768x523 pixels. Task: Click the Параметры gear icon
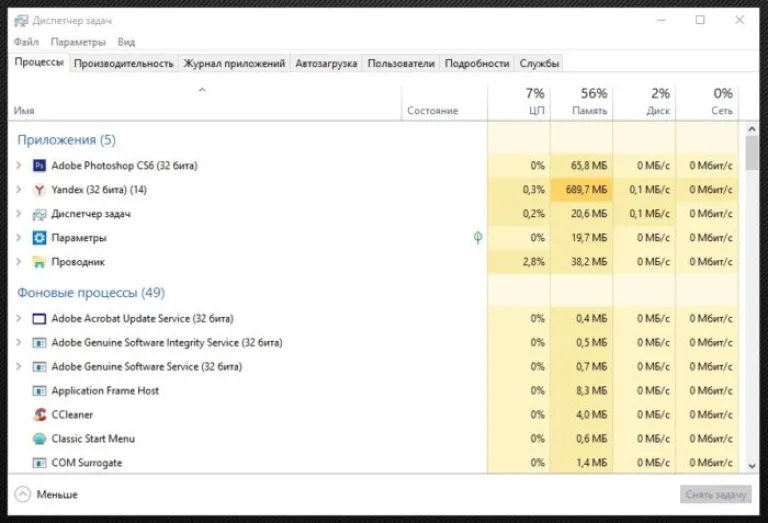pos(39,238)
